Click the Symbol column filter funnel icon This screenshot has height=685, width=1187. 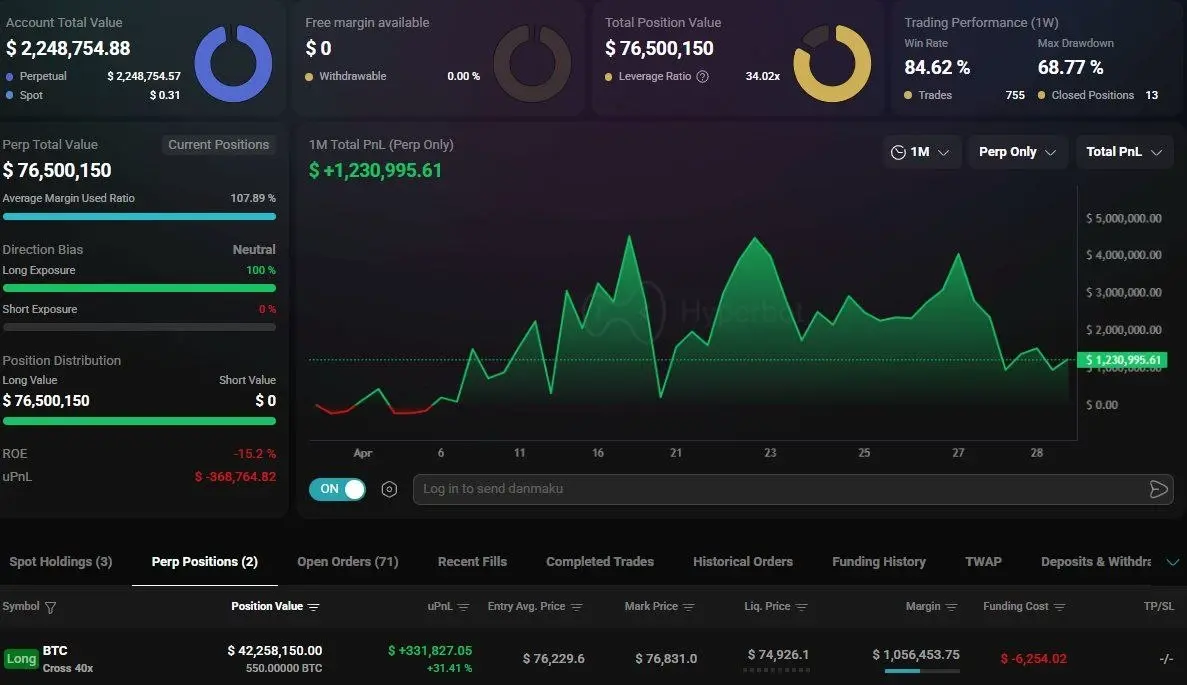coord(51,607)
